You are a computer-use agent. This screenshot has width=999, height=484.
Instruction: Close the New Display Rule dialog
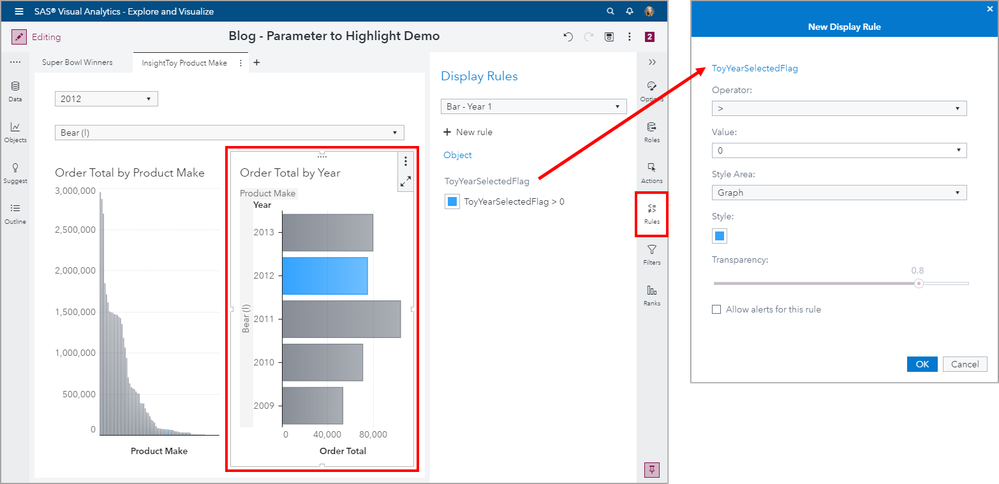point(990,8)
